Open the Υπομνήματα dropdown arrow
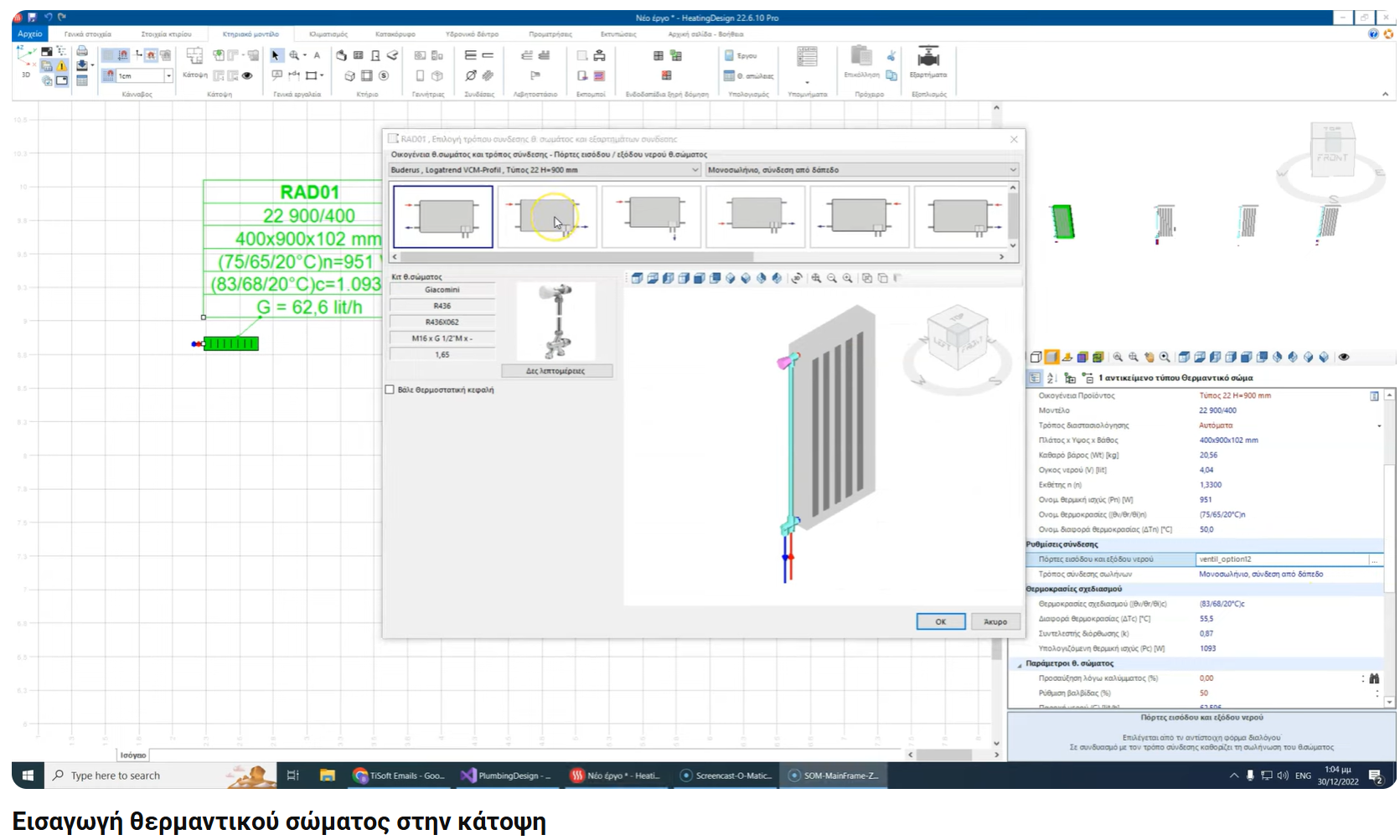The width and height of the screenshot is (1400, 840). [807, 82]
